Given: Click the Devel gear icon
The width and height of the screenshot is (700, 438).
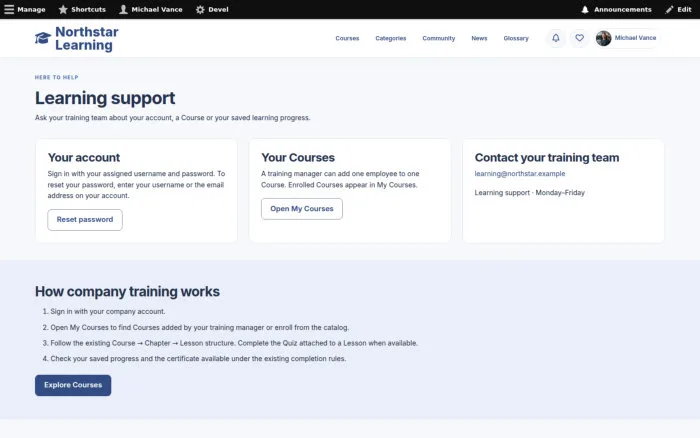Looking at the screenshot, I should coord(200,9).
